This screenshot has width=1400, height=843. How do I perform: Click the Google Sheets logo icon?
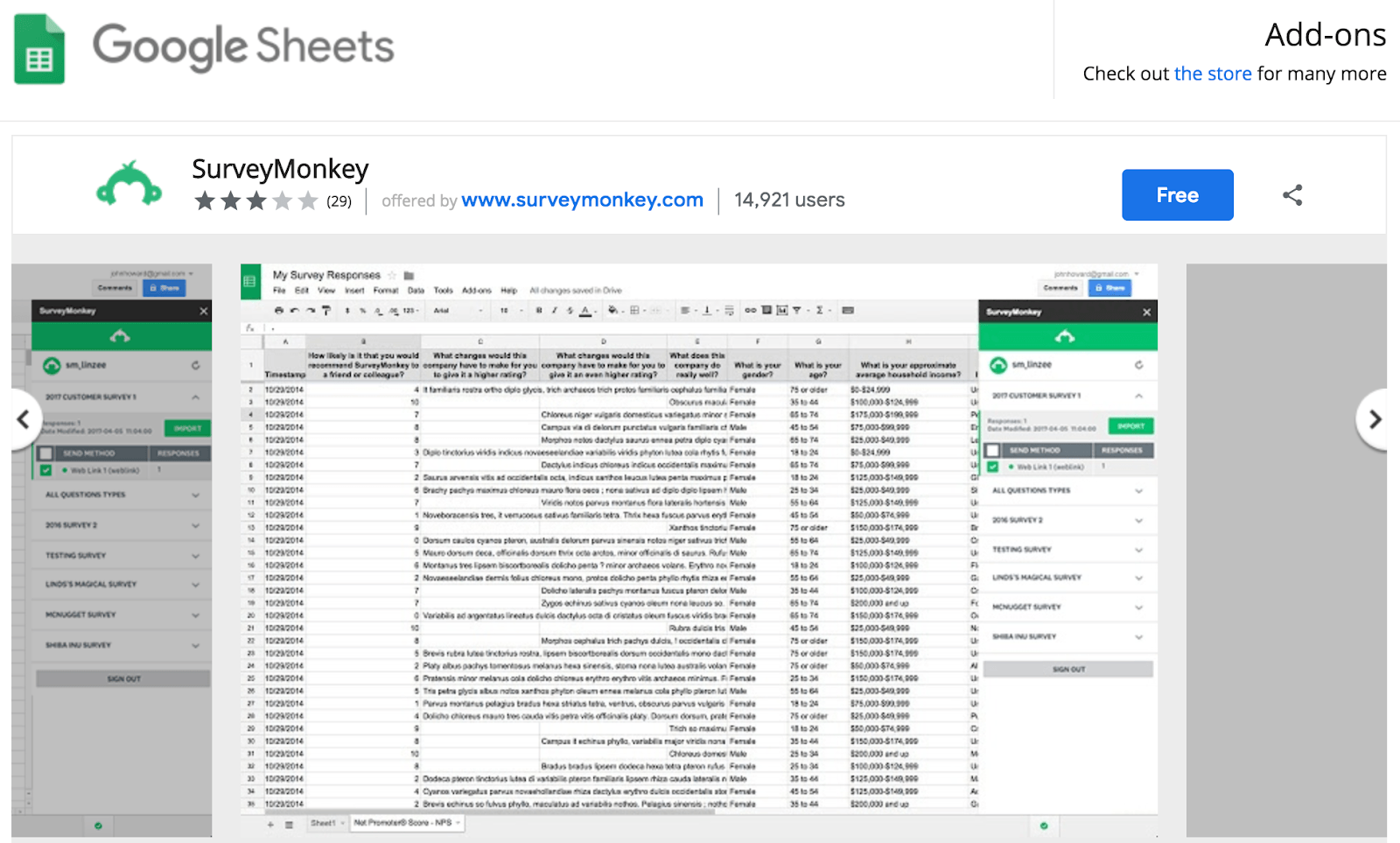(x=39, y=49)
